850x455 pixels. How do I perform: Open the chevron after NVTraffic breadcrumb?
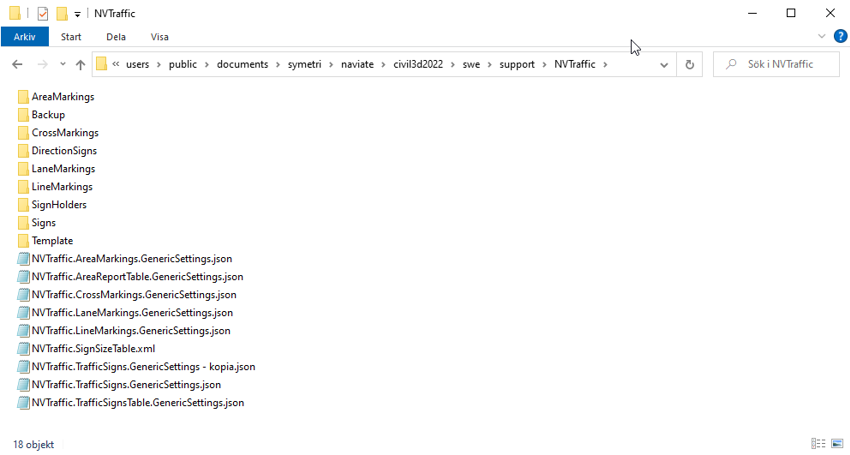(605, 65)
